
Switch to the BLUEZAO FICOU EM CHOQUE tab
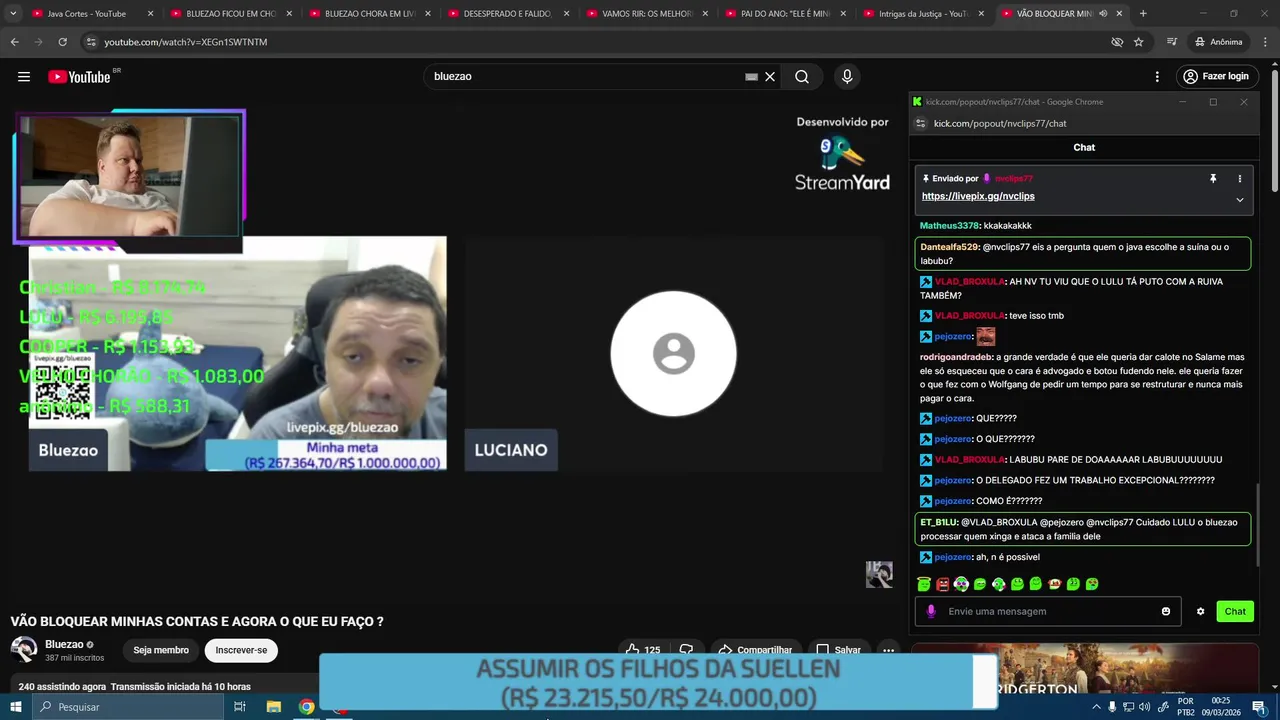tap(230, 14)
